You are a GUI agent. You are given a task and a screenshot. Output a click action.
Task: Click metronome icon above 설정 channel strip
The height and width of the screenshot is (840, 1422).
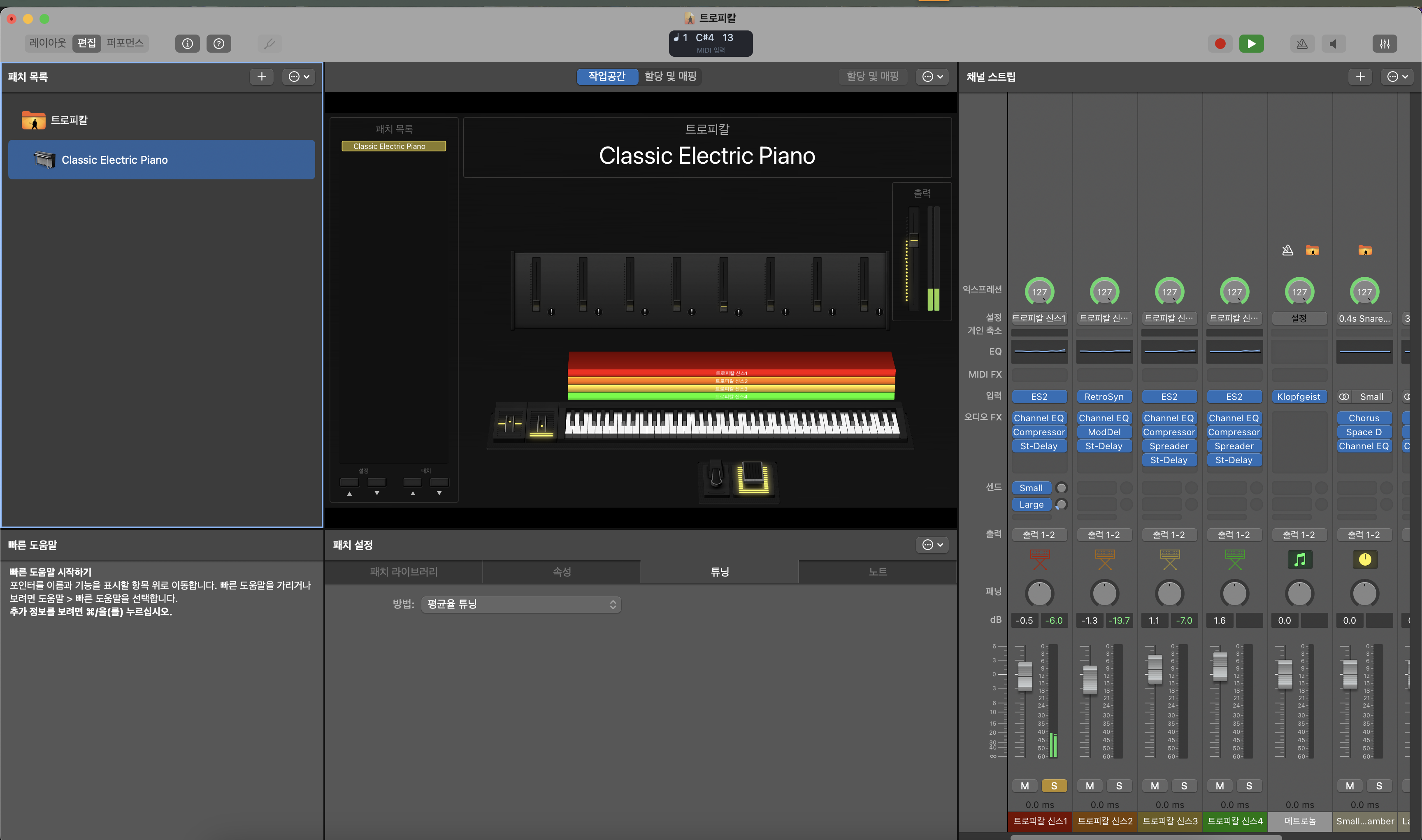point(1287,250)
